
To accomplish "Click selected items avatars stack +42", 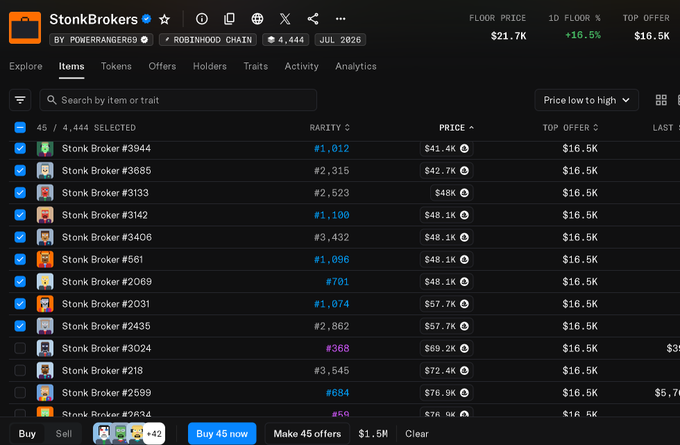I will click(129, 433).
